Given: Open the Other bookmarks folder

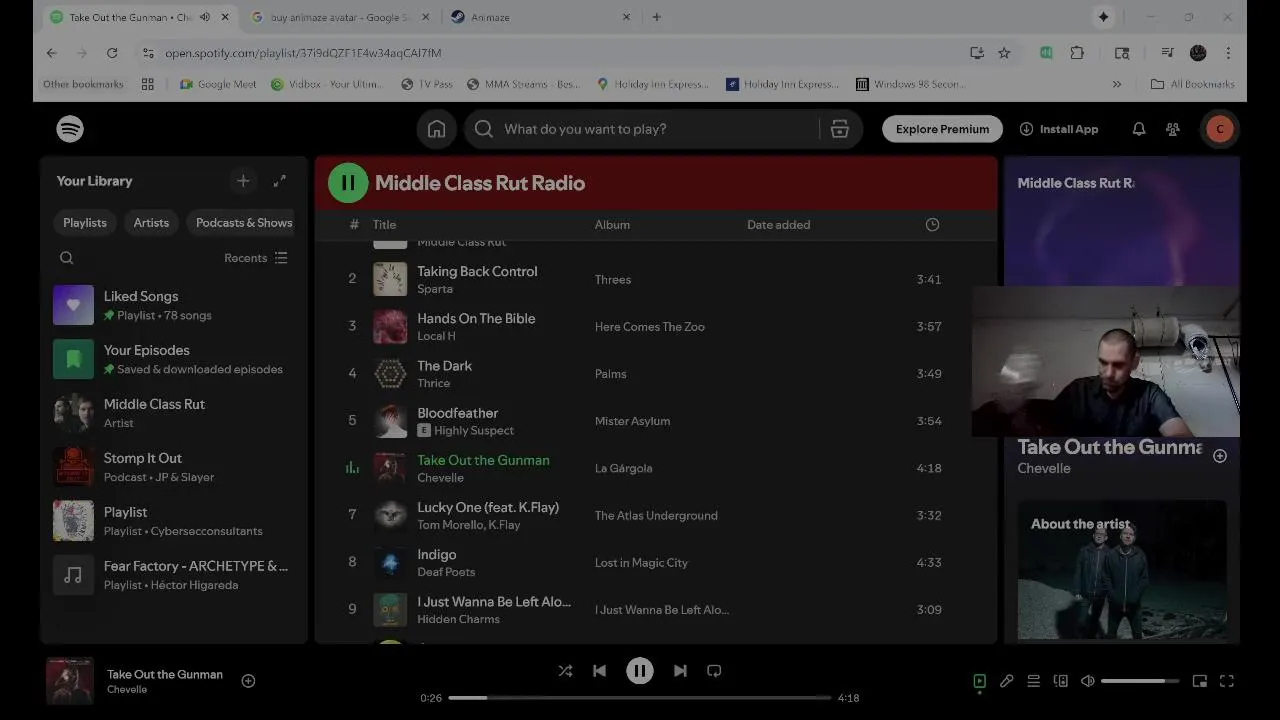Looking at the screenshot, I should 83,84.
